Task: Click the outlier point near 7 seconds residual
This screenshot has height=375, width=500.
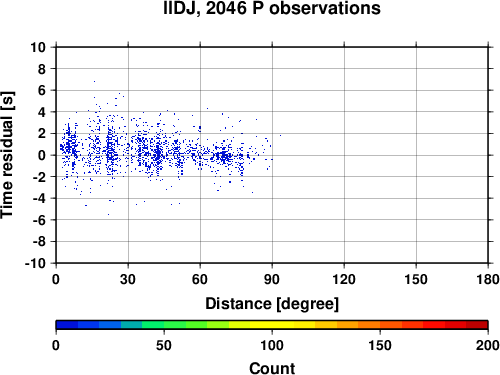Action: point(94,81)
